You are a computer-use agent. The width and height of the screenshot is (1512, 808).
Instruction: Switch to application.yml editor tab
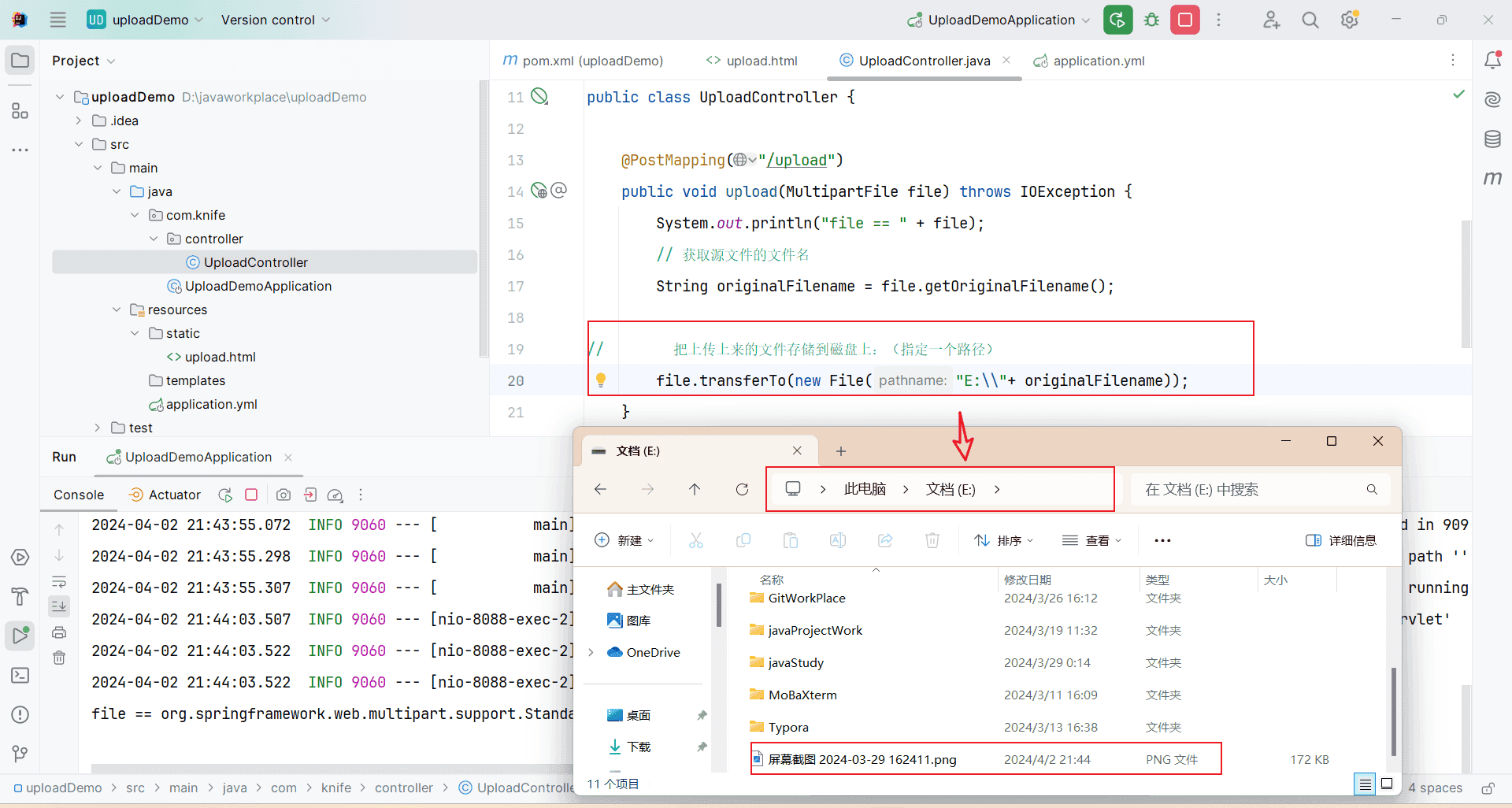[1089, 61]
